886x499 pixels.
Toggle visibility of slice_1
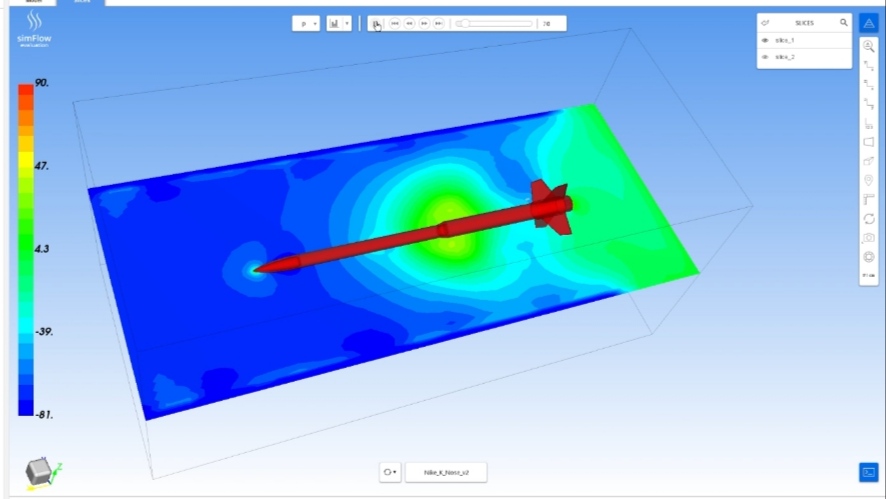pyautogui.click(x=765, y=40)
